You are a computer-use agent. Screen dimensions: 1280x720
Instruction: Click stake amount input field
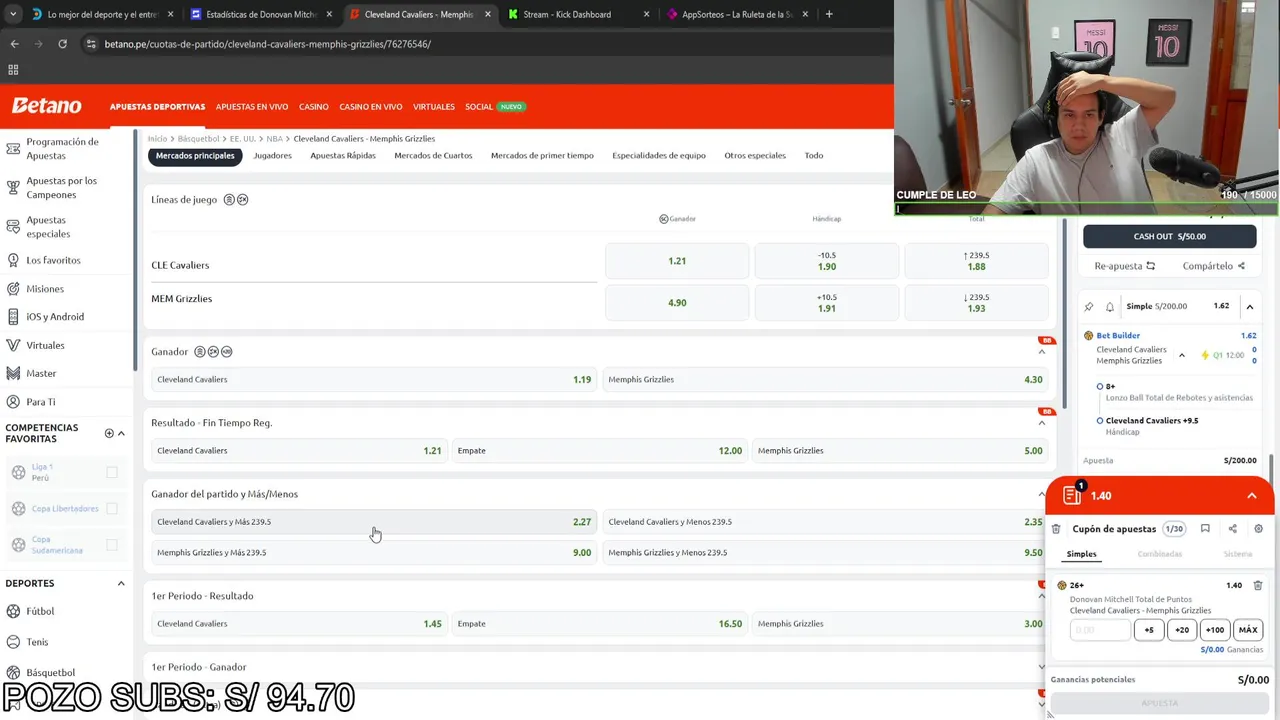pyautogui.click(x=1100, y=630)
